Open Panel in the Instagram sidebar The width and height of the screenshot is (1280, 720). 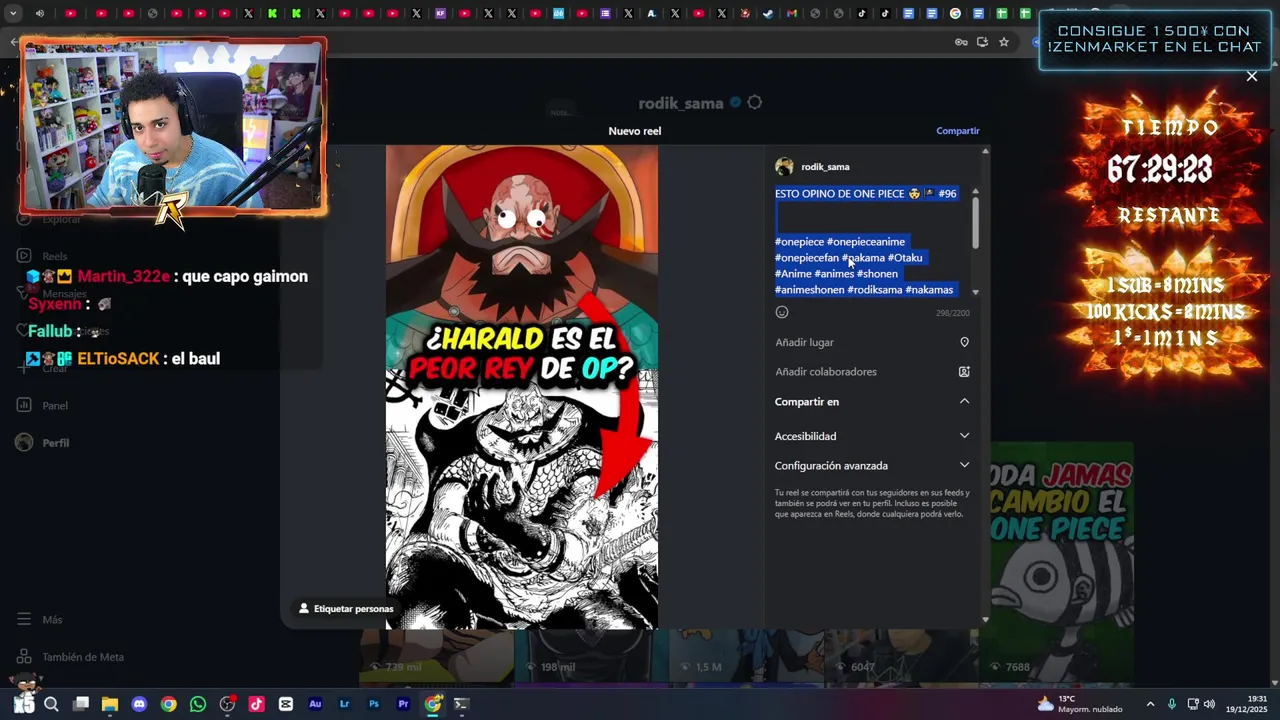[43, 406]
